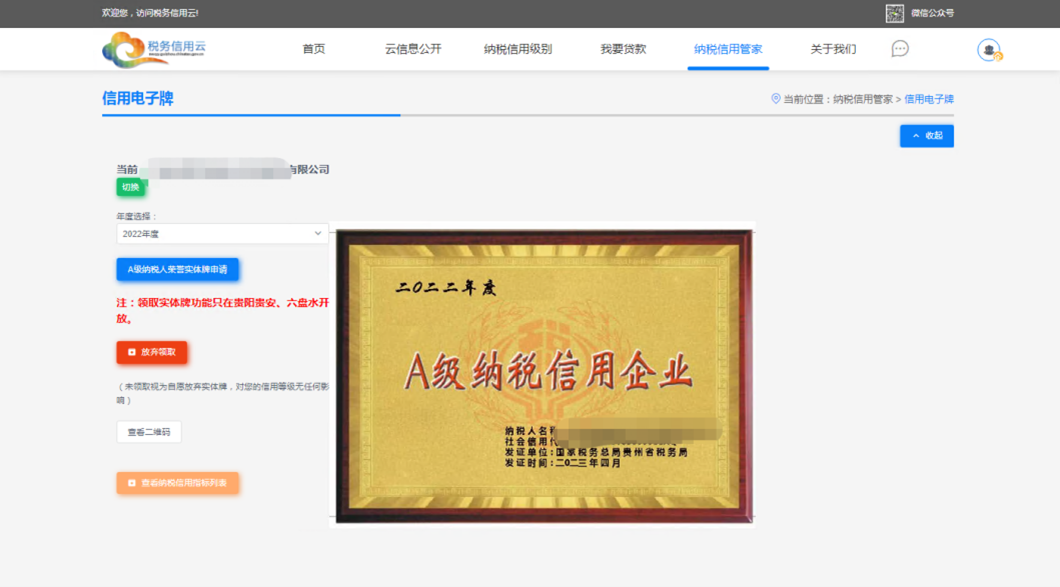Click 信用电子牌 breadcrumb link
1060x587 pixels.
coord(929,99)
